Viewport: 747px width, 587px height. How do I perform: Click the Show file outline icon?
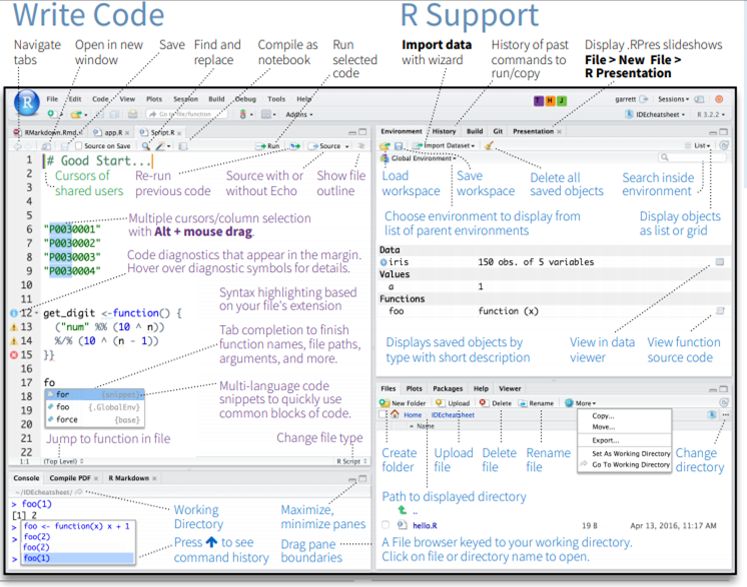(x=361, y=146)
